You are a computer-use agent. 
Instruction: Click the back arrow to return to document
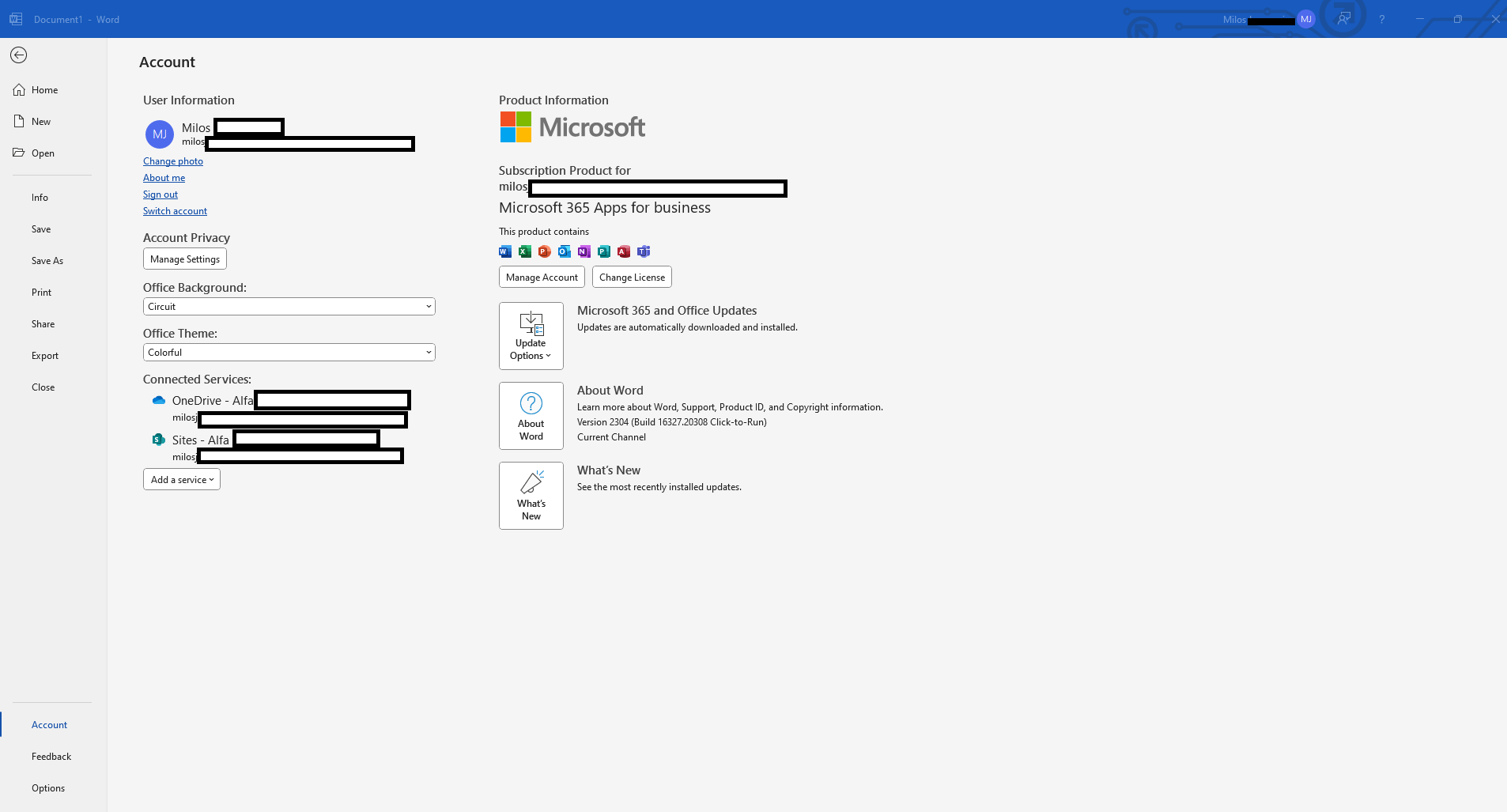pyautogui.click(x=19, y=55)
